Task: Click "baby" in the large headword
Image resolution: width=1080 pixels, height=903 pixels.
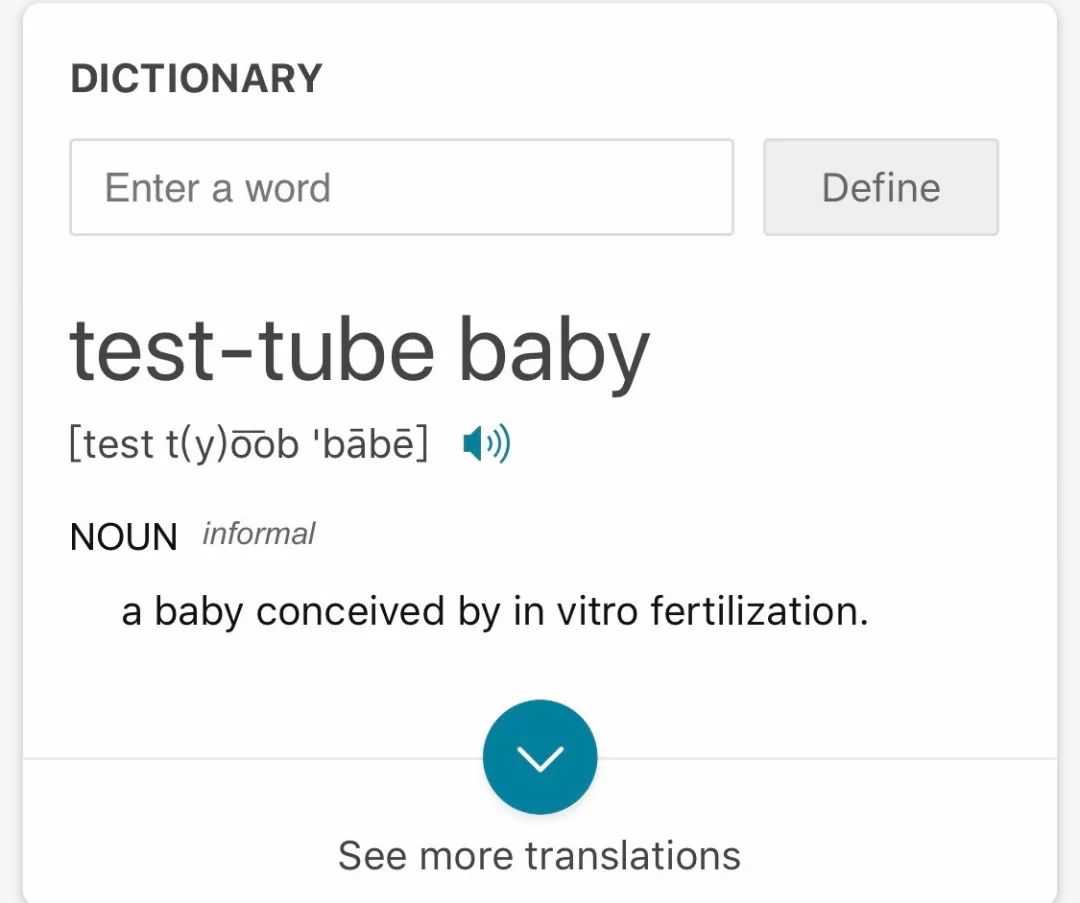Action: pos(554,352)
